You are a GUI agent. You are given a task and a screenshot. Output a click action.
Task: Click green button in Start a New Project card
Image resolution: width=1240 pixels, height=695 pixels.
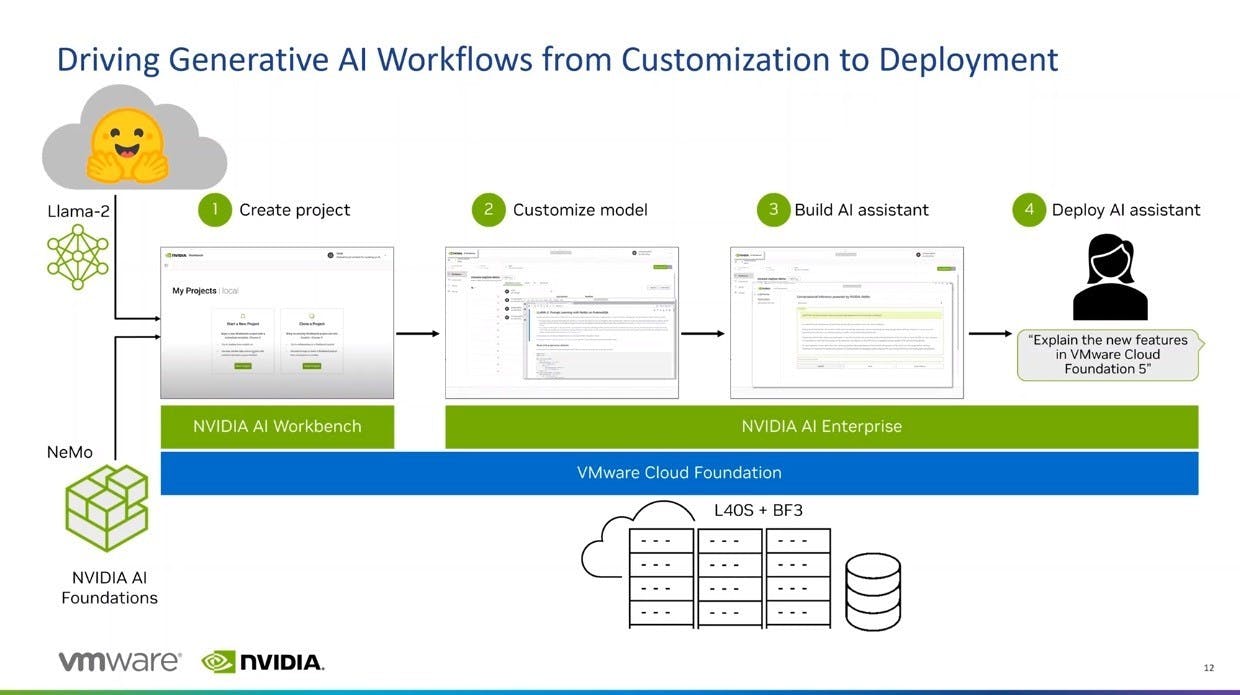[x=242, y=367]
